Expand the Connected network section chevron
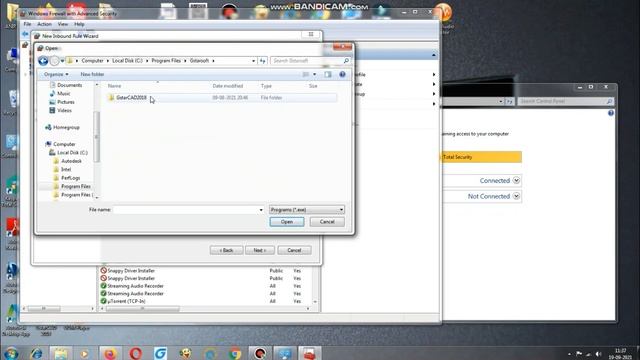Viewport: 640px width, 360px height. 516,180
